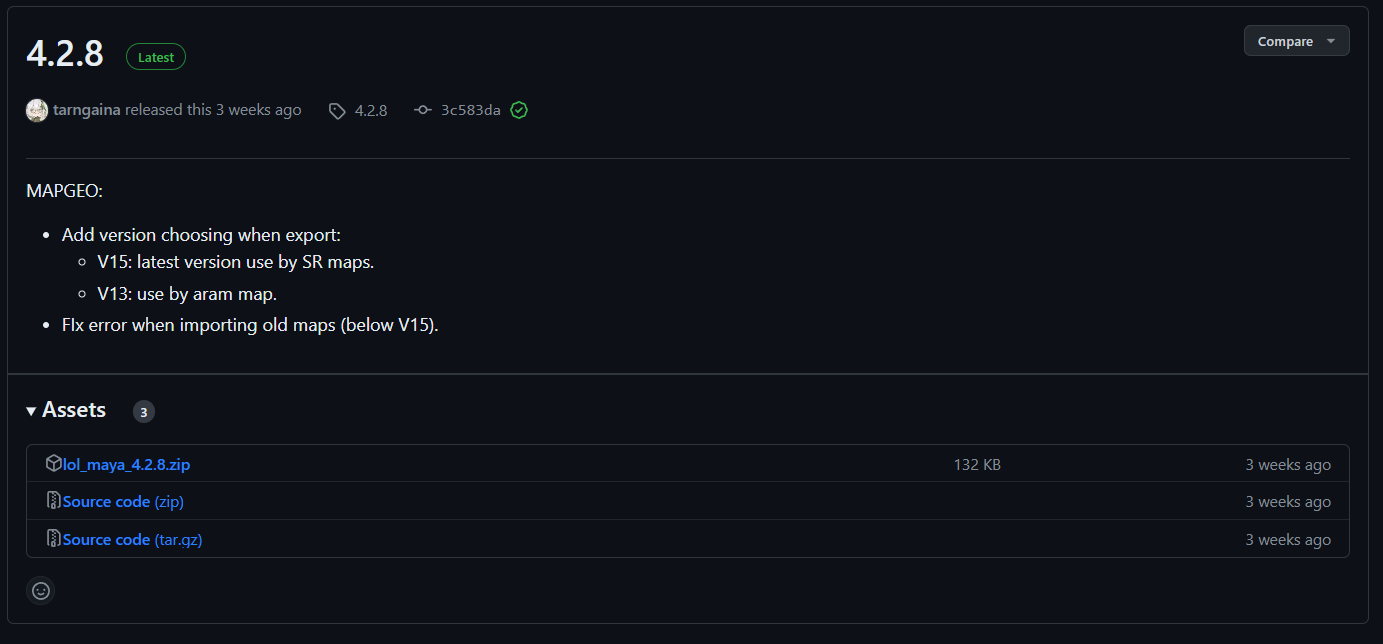The width and height of the screenshot is (1383, 644).
Task: Click the tag icon beside 4.2.8
Action: [337, 111]
